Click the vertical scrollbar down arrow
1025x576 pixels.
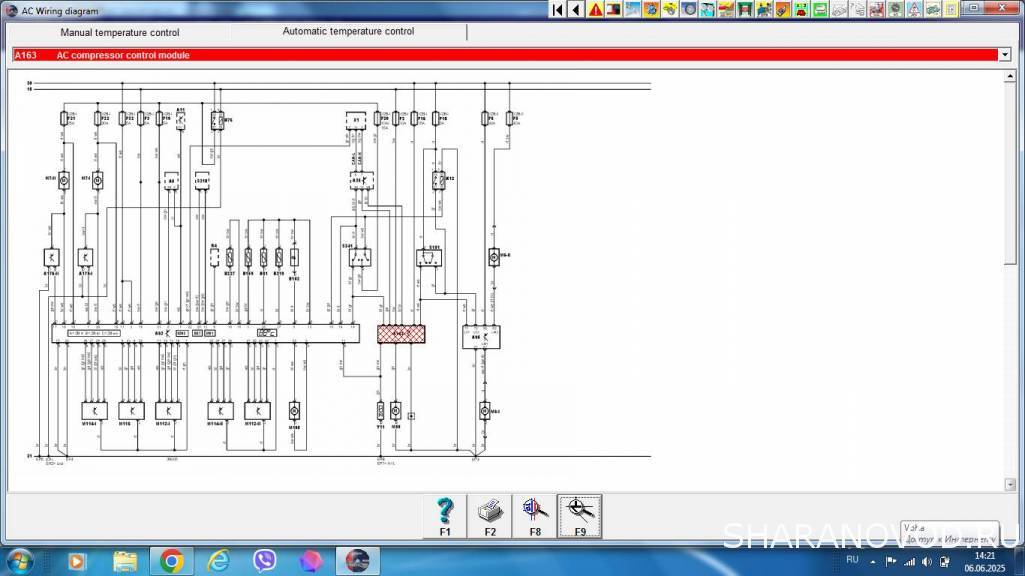1010,484
